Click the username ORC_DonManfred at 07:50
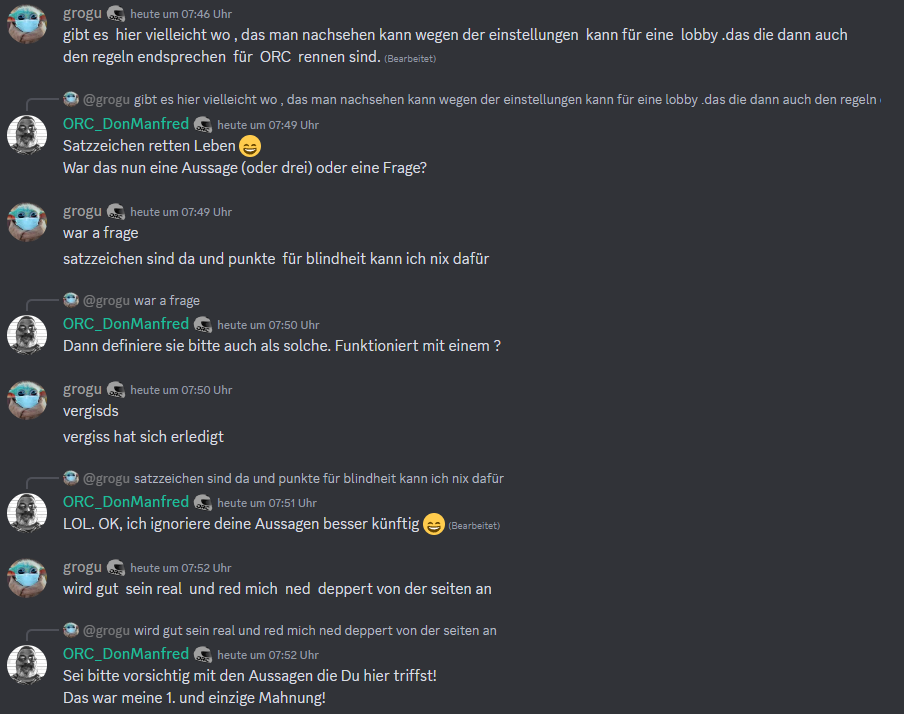 coord(126,324)
